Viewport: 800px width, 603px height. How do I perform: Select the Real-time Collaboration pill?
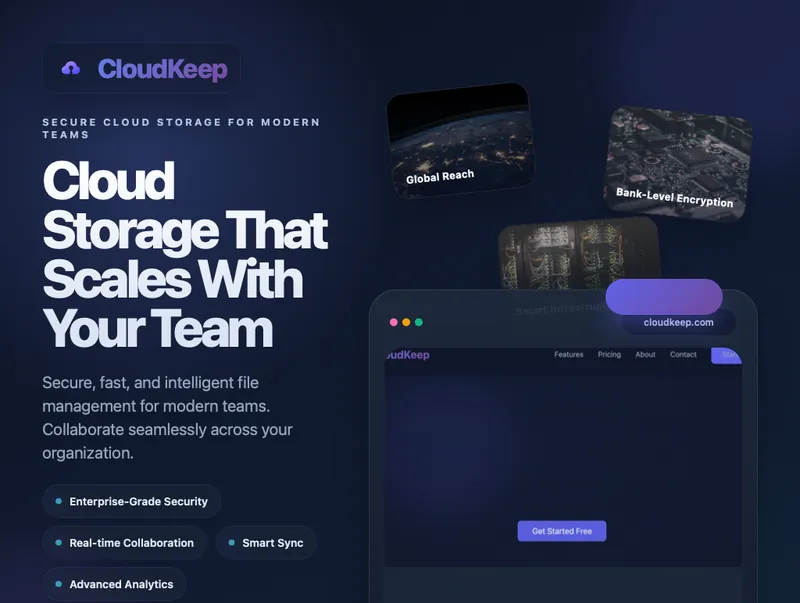[x=125, y=543]
